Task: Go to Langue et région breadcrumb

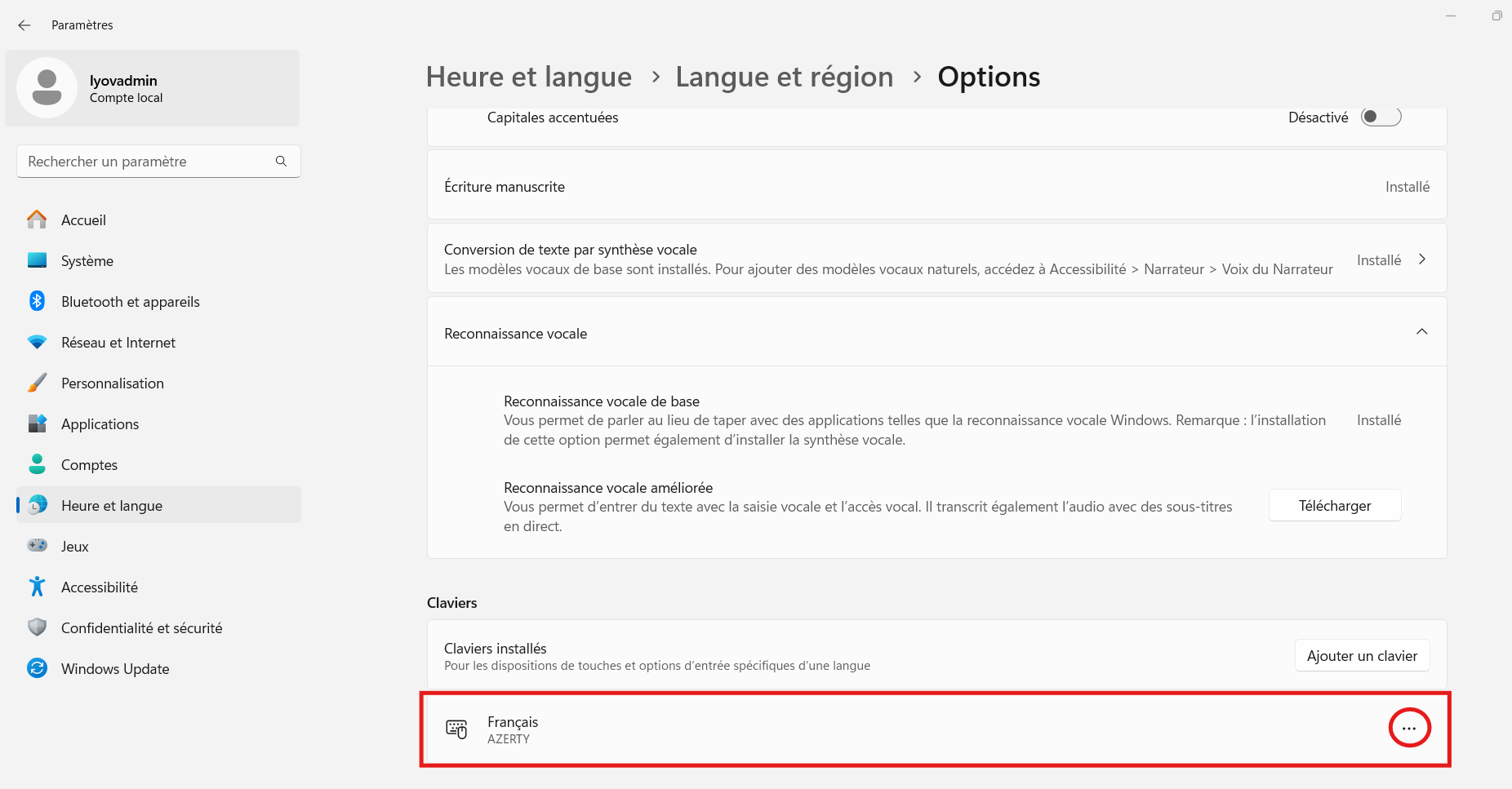Action: 784,77
